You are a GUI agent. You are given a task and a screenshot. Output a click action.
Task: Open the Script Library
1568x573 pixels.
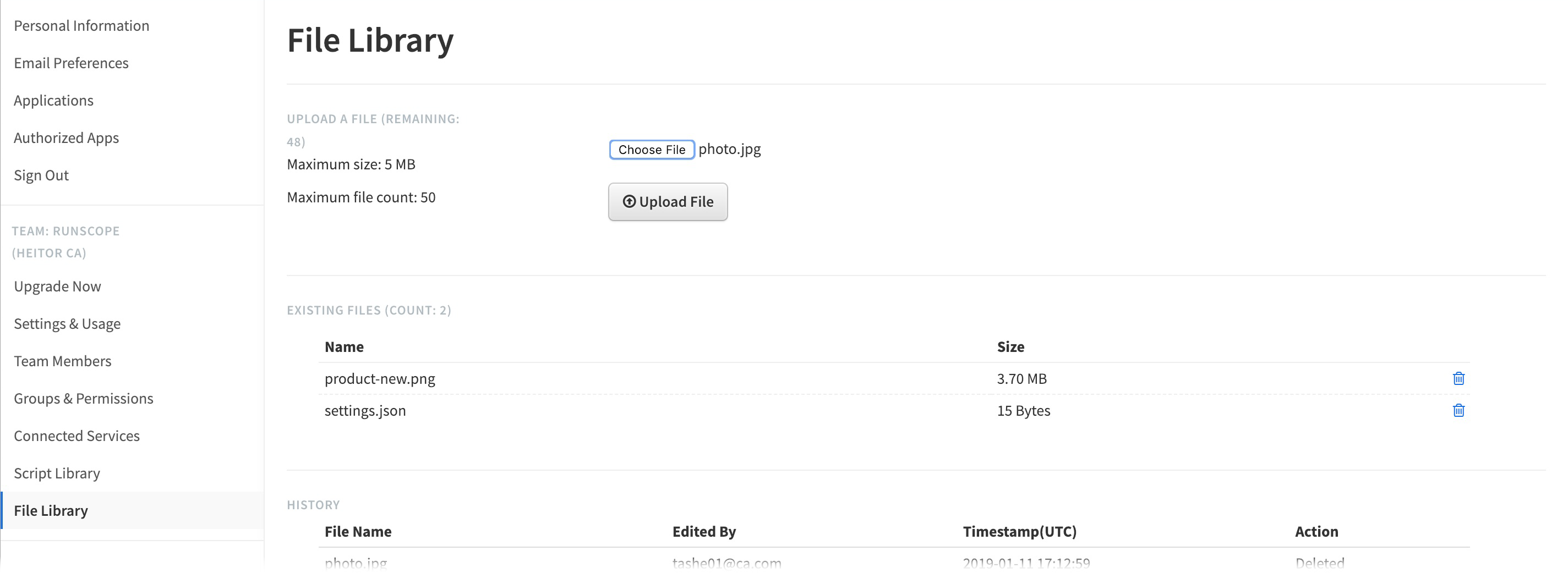[57, 473]
